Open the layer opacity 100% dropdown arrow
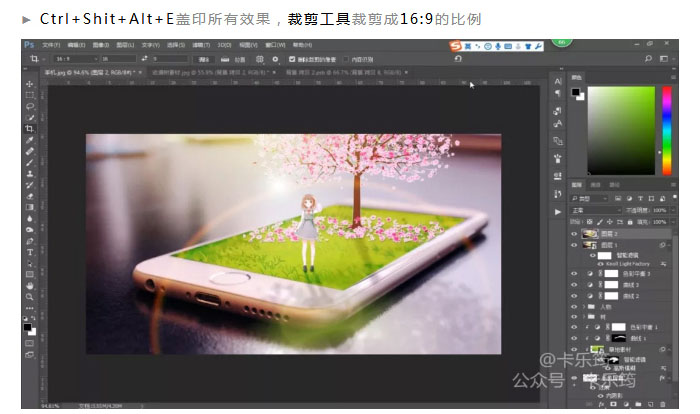Image resolution: width=700 pixels, height=414 pixels. (673, 210)
